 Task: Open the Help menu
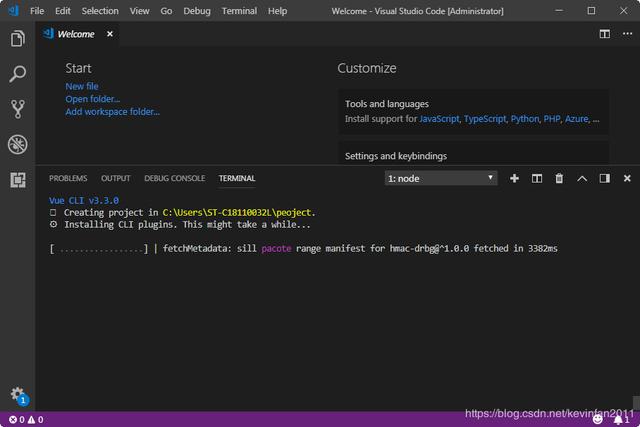coord(278,11)
